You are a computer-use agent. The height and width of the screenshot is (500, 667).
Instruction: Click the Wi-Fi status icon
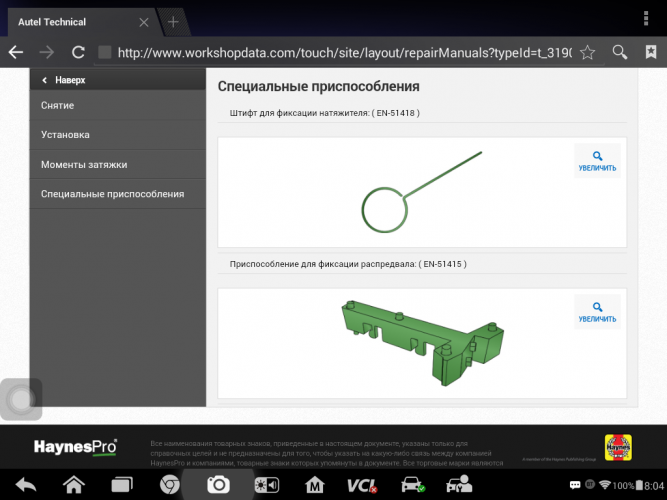[x=604, y=485]
